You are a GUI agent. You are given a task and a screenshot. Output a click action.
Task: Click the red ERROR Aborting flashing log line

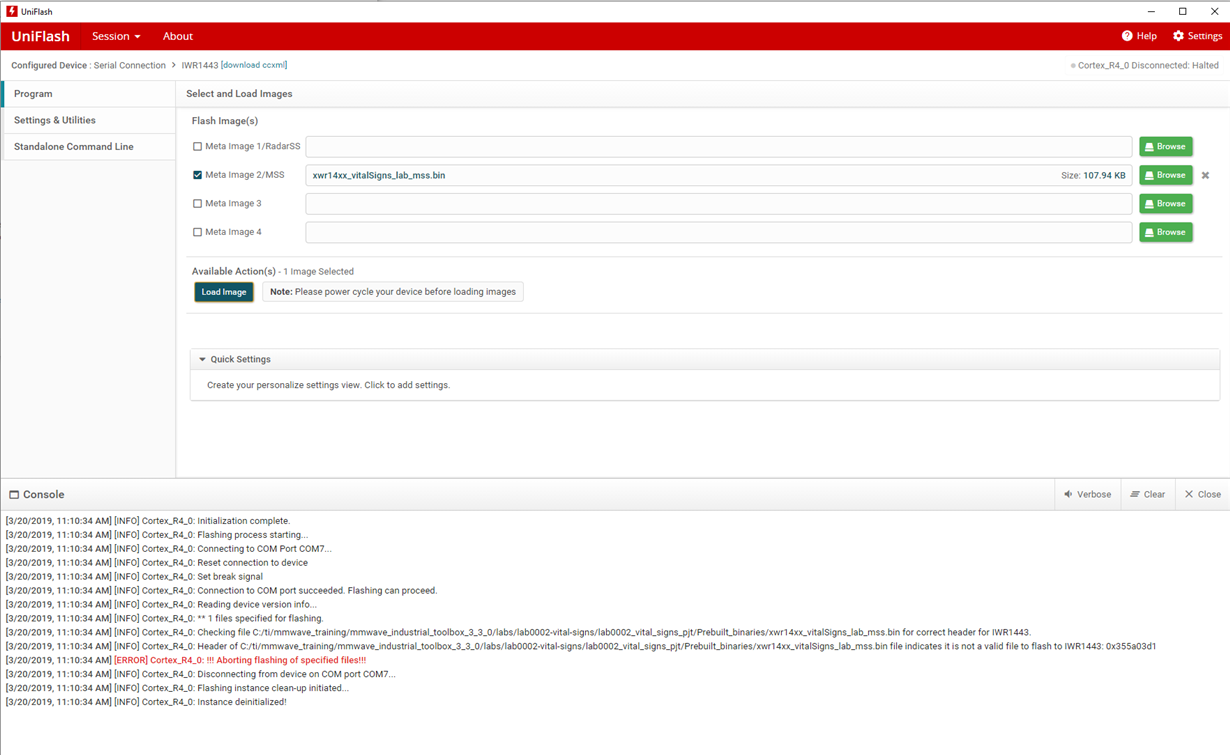[240, 661]
